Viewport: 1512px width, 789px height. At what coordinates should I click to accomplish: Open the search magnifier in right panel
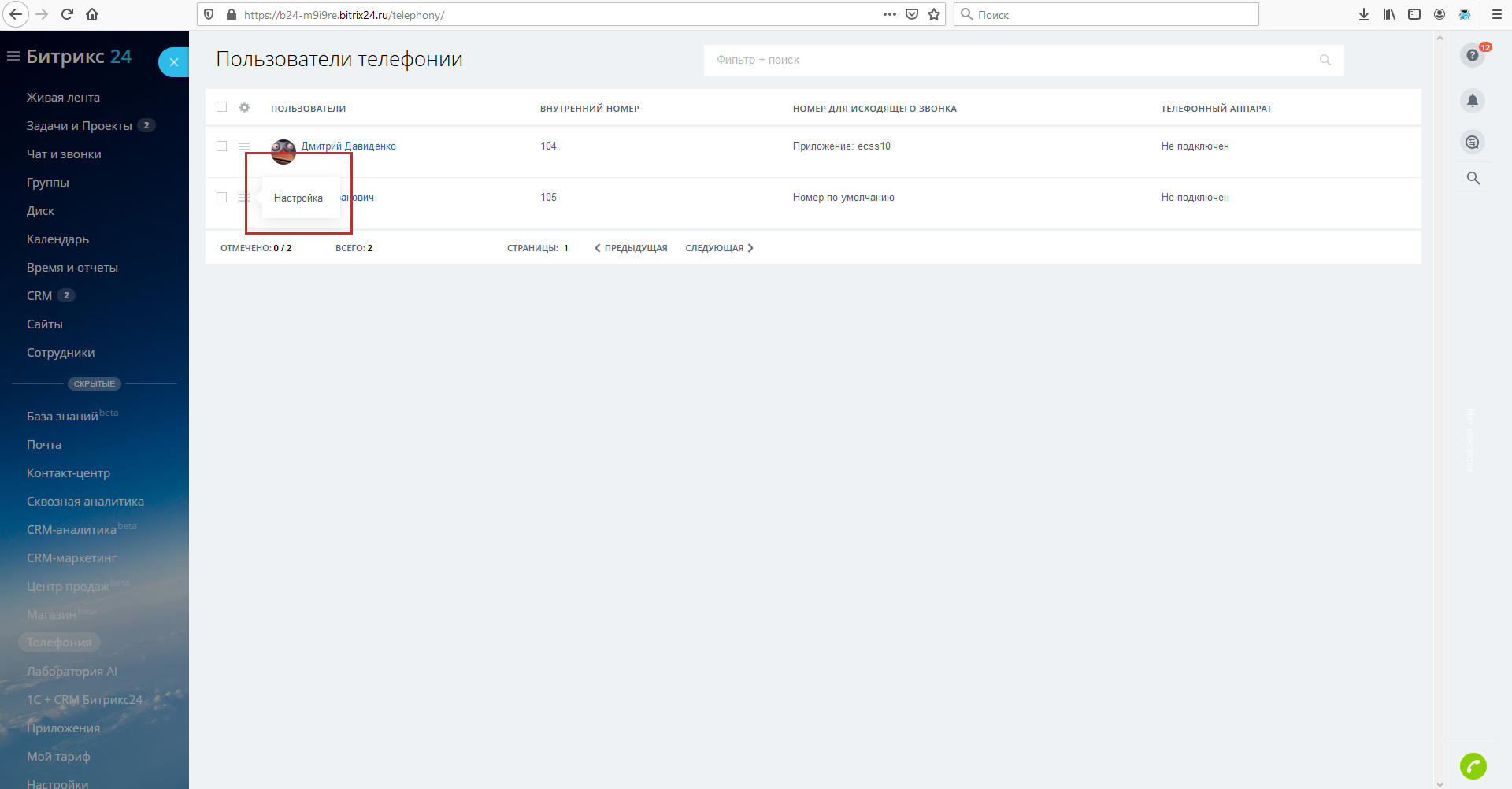coord(1473,179)
